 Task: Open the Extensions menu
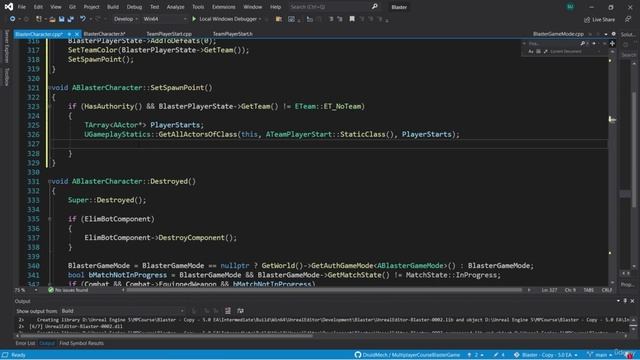pyautogui.click(x=224, y=7)
